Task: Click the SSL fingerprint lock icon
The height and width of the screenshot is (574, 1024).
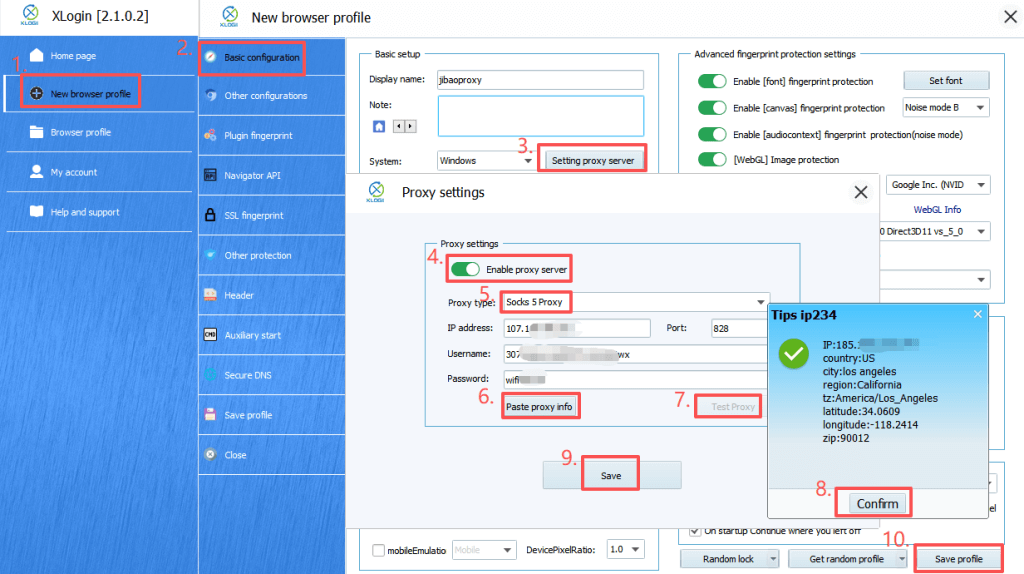Action: [x=210, y=215]
